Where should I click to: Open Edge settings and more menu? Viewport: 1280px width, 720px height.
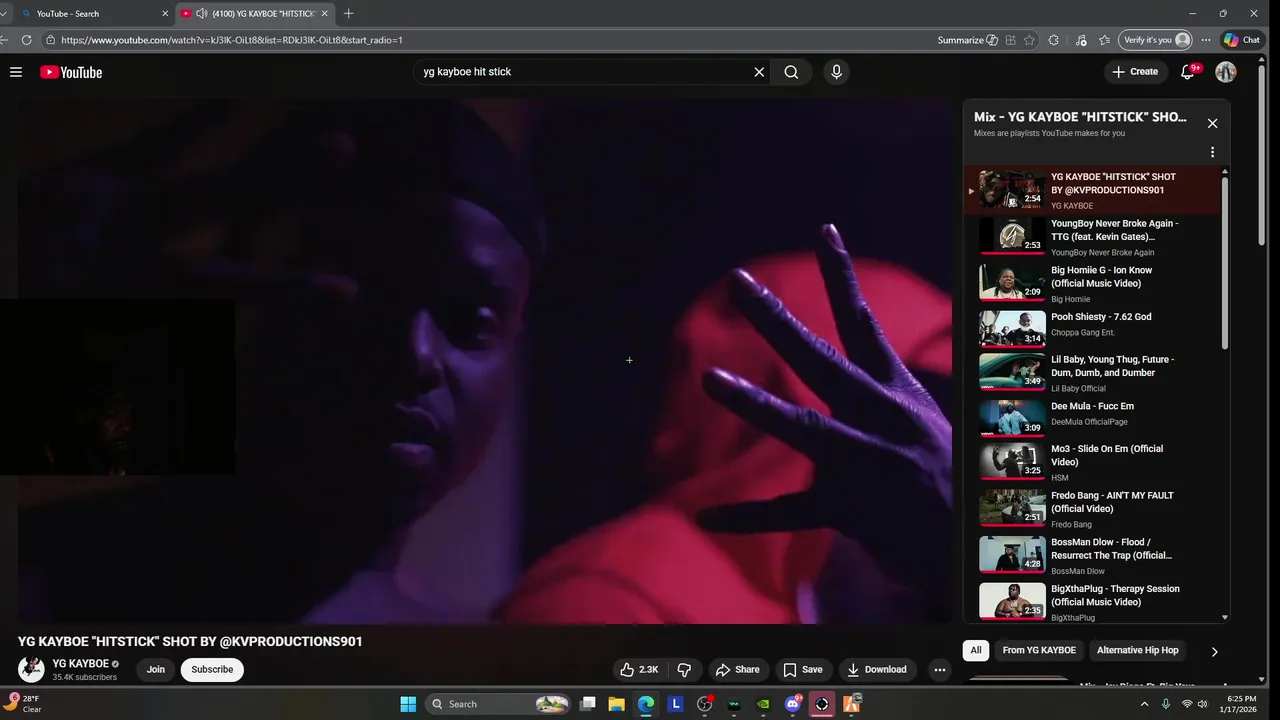[1206, 40]
